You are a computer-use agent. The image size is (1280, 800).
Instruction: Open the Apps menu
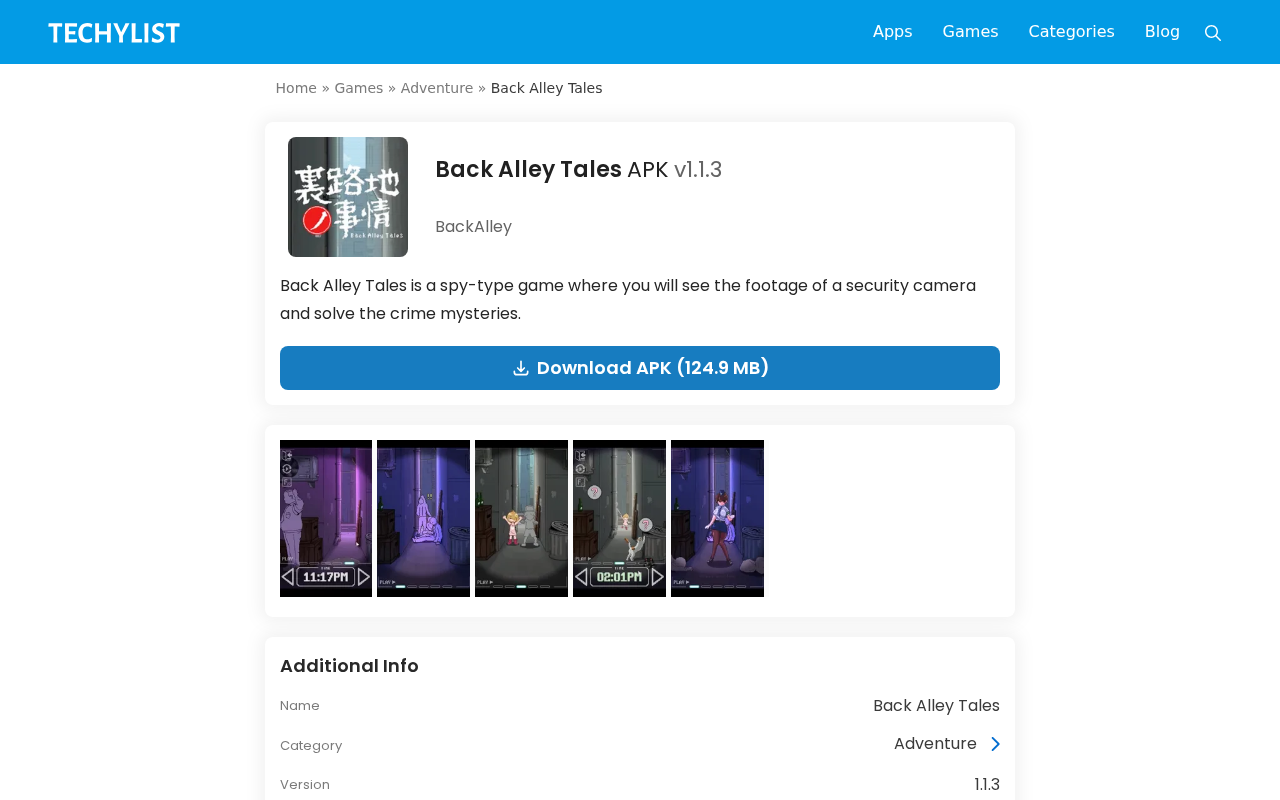892,32
